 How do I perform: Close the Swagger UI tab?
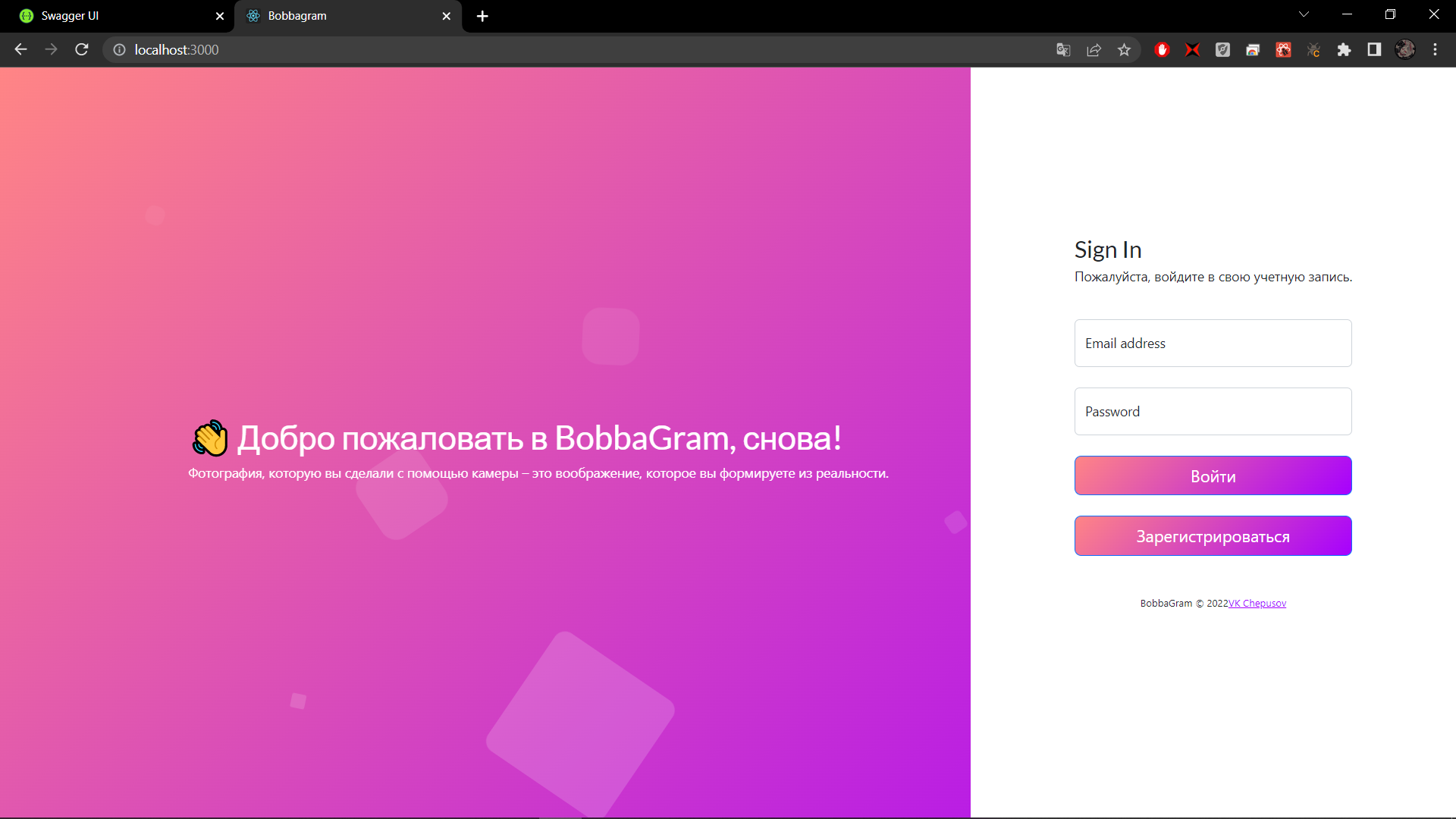click(x=220, y=16)
